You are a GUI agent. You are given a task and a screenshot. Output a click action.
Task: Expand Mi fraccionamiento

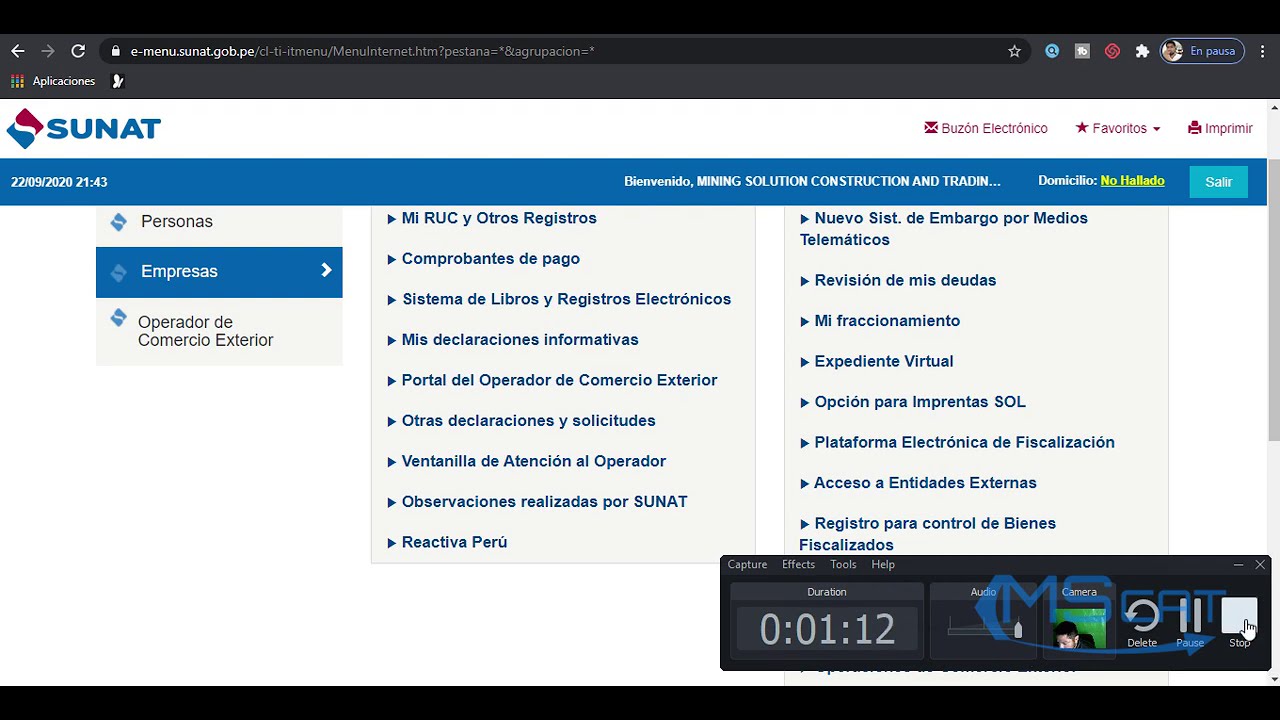(880, 321)
